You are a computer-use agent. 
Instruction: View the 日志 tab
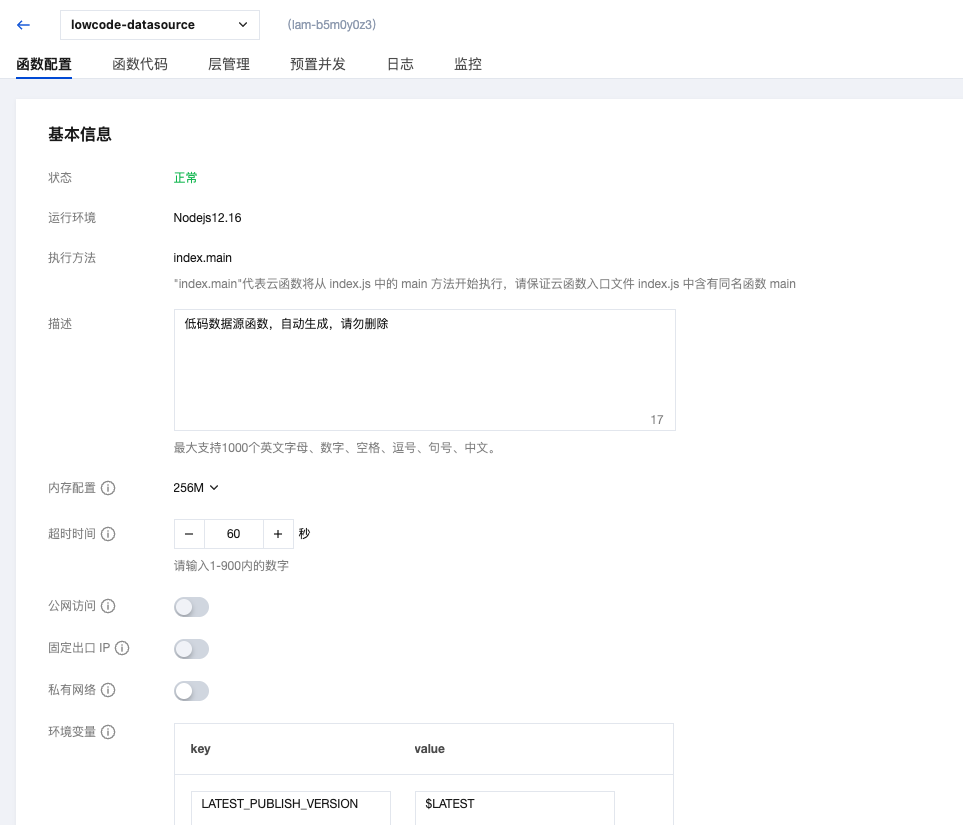tap(400, 64)
